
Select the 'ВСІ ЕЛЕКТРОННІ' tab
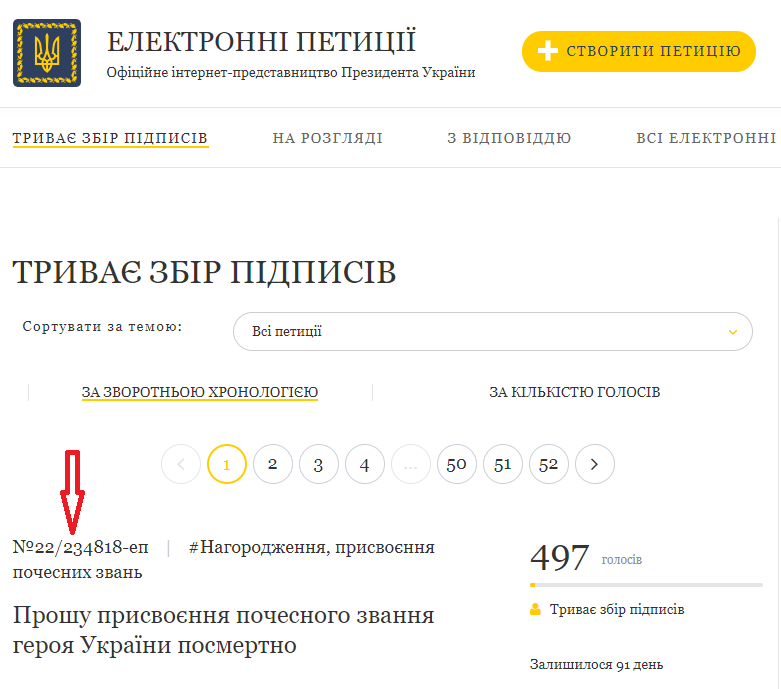(x=706, y=138)
